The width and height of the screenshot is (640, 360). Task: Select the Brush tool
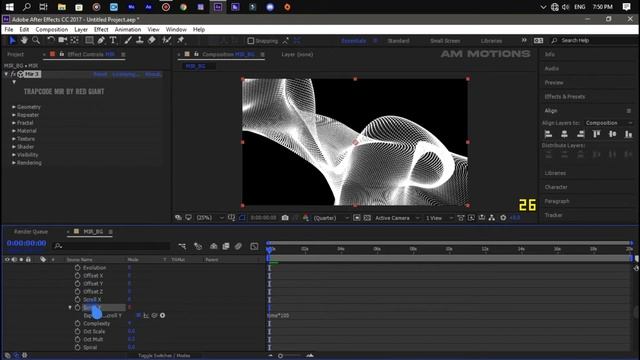click(x=128, y=40)
